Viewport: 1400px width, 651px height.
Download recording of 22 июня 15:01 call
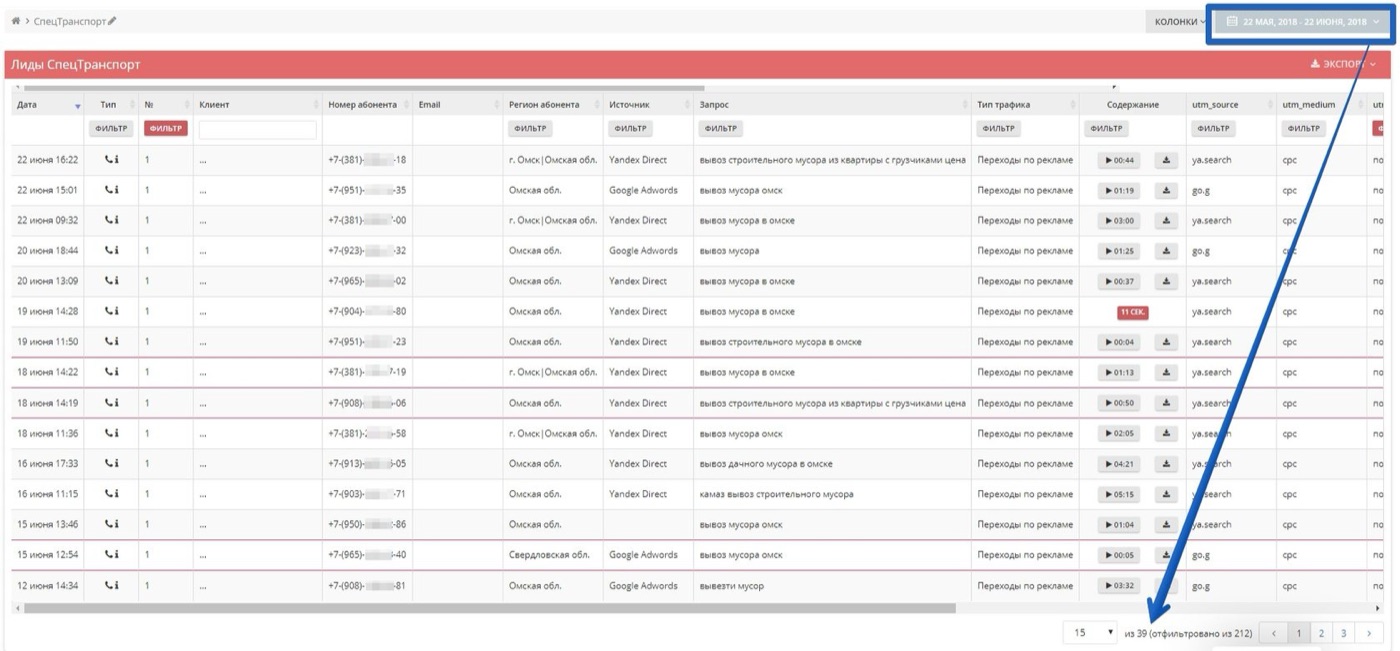1166,190
